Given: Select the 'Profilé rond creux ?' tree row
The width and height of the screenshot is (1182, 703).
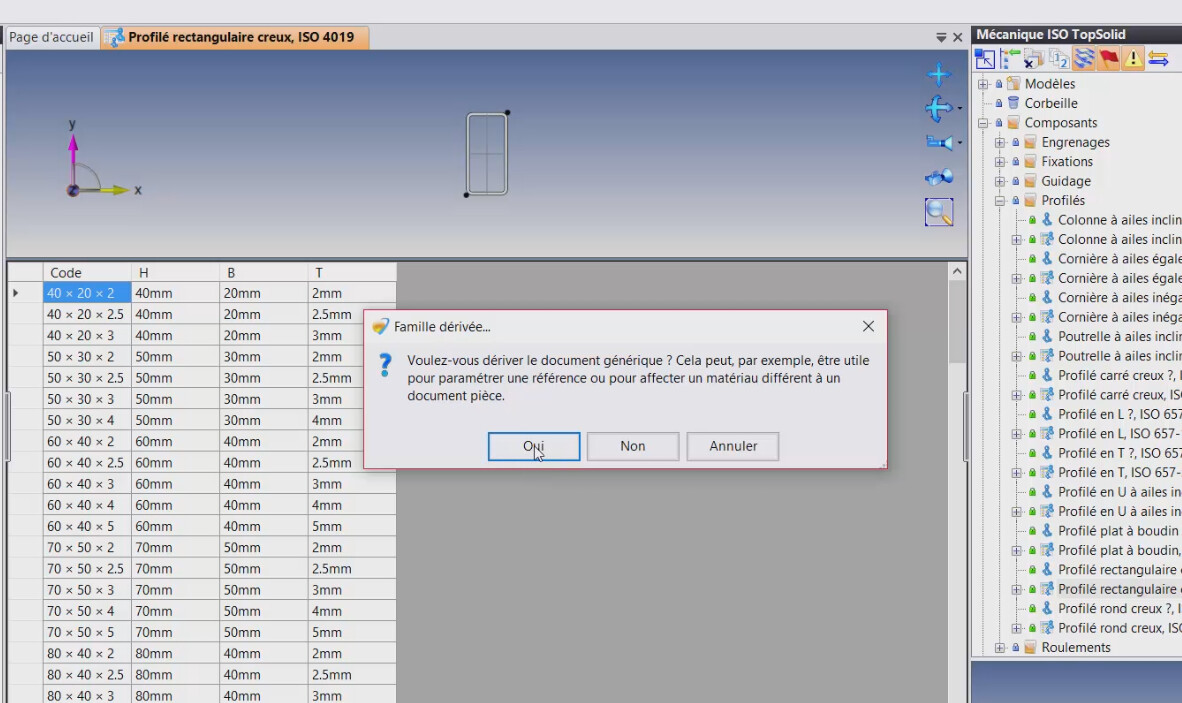Looking at the screenshot, I should coord(1119,609).
